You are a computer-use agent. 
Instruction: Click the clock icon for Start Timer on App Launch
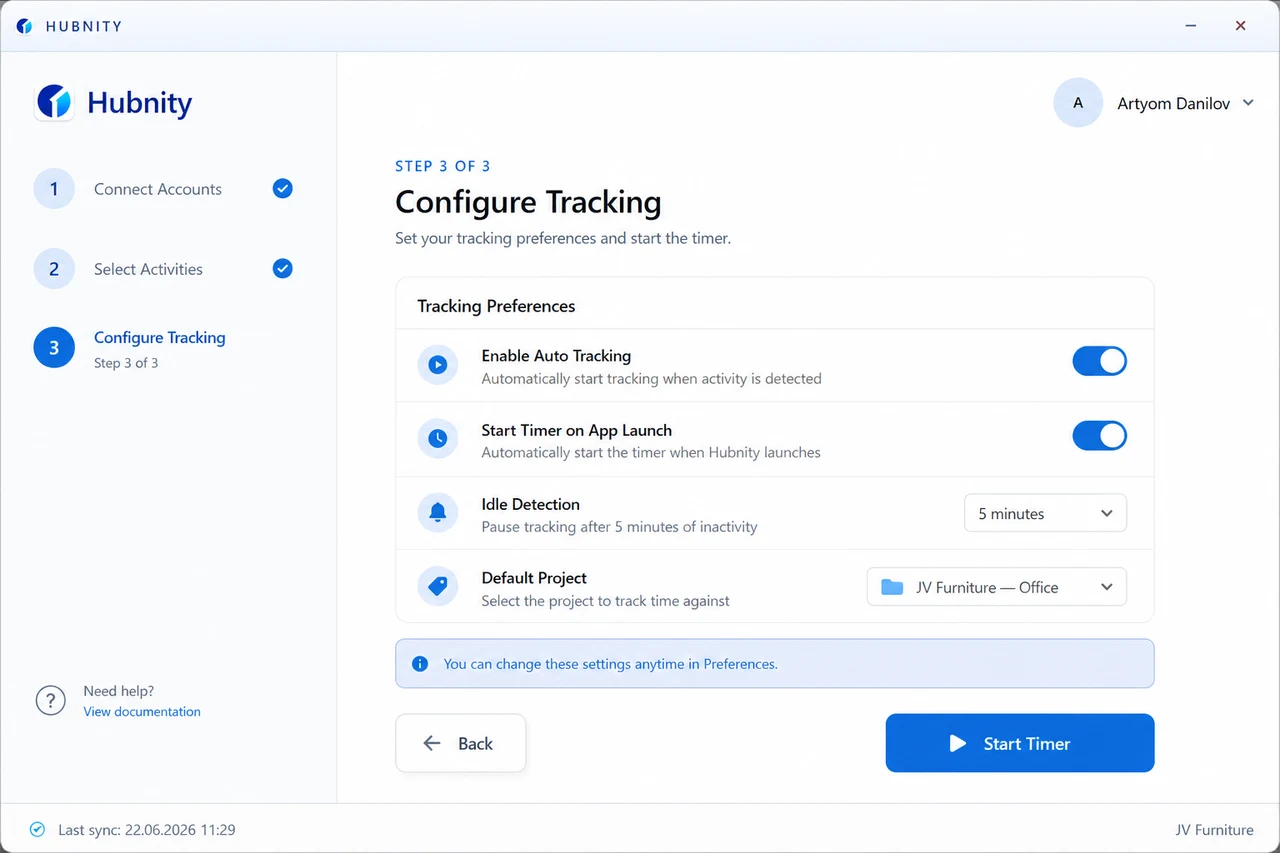[x=437, y=439]
